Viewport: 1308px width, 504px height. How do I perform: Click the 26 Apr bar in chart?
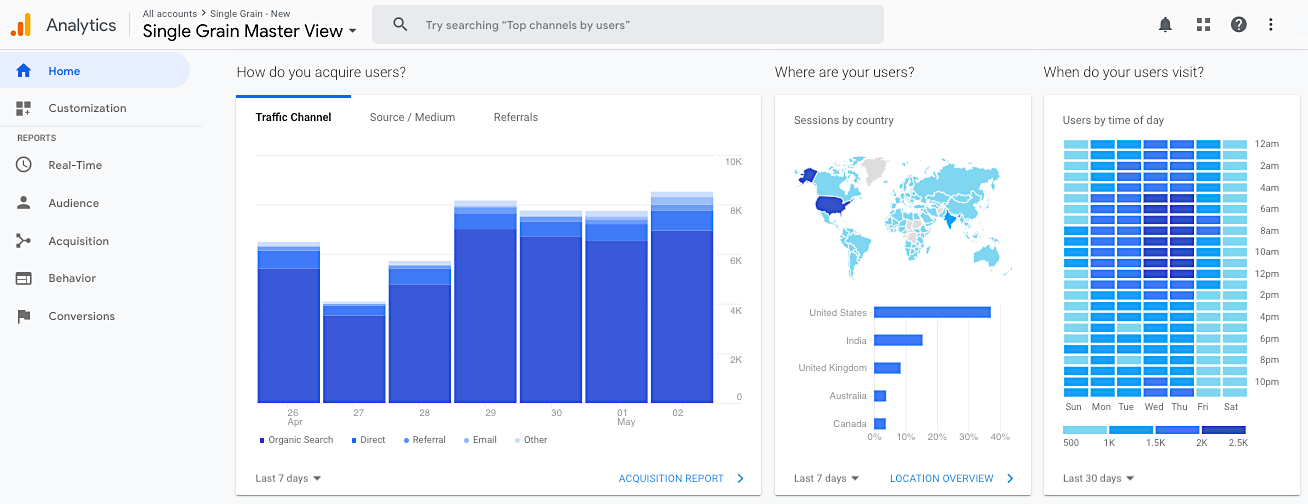click(289, 322)
